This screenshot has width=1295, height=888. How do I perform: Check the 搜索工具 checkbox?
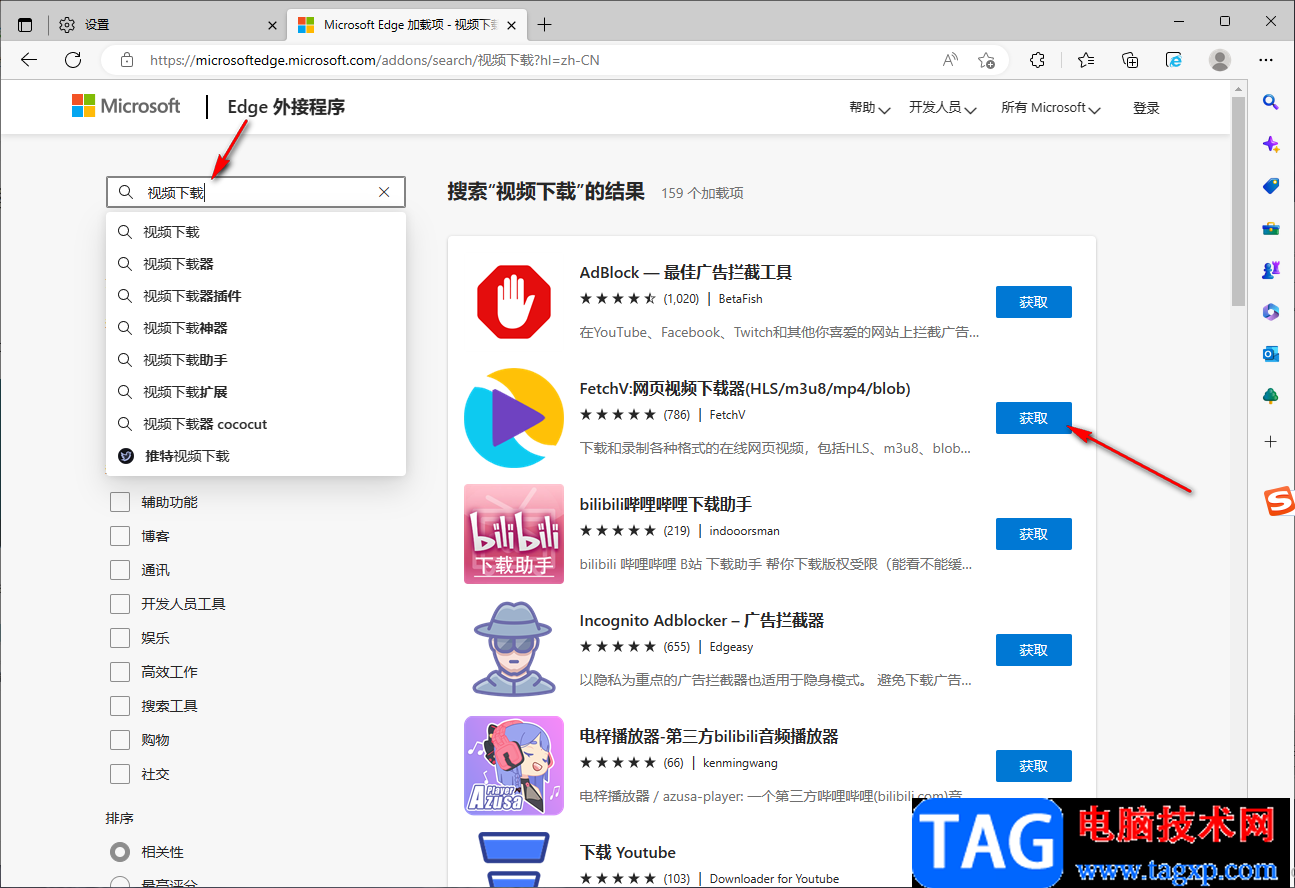point(120,706)
